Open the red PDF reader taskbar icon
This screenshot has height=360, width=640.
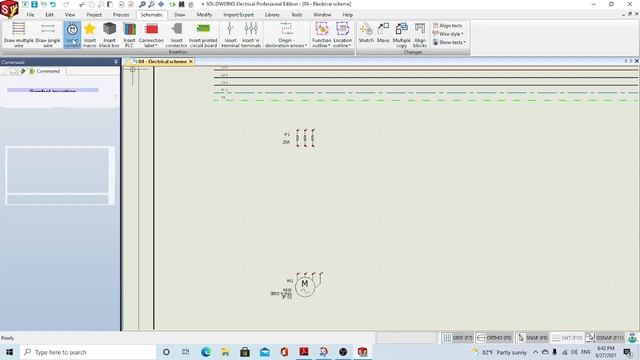pyautogui.click(x=304, y=352)
